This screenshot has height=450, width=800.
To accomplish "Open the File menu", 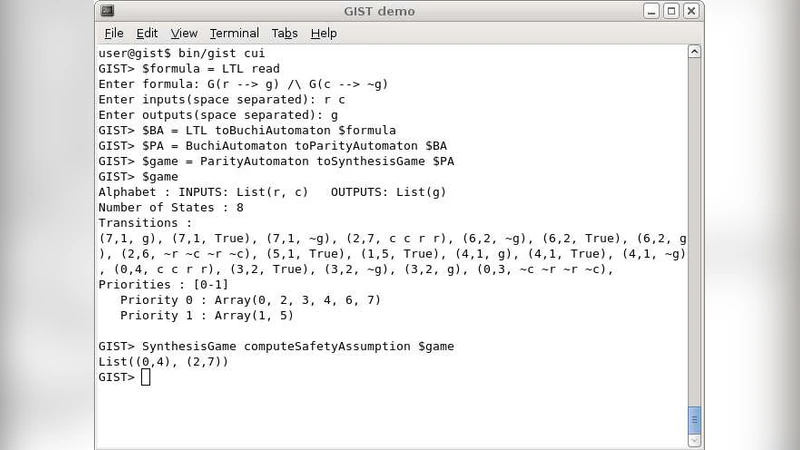I will pyautogui.click(x=113, y=33).
